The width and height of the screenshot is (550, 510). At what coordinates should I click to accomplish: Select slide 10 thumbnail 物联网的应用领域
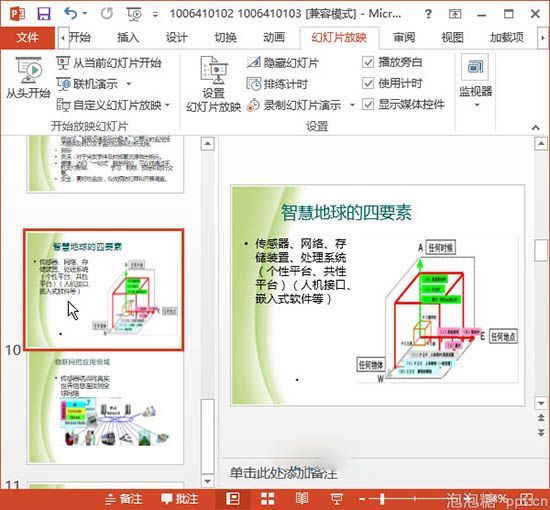coord(105,408)
